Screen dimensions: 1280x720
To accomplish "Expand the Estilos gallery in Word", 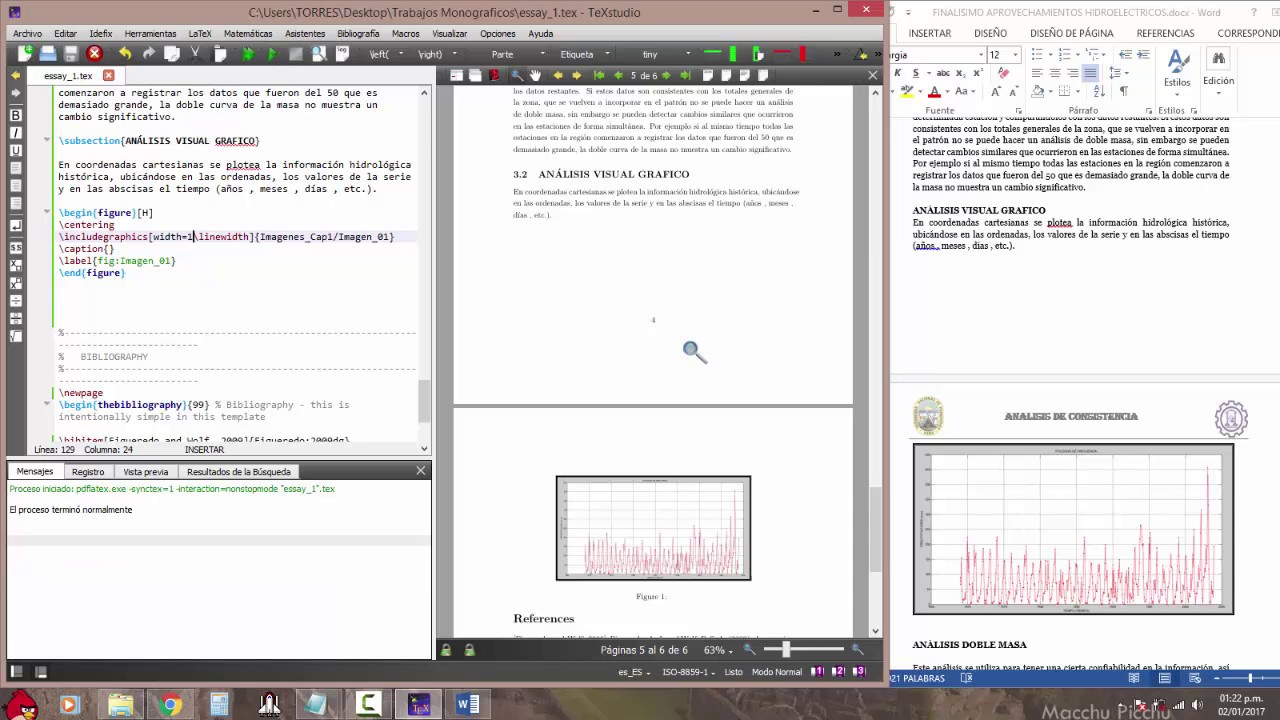I will [1177, 74].
